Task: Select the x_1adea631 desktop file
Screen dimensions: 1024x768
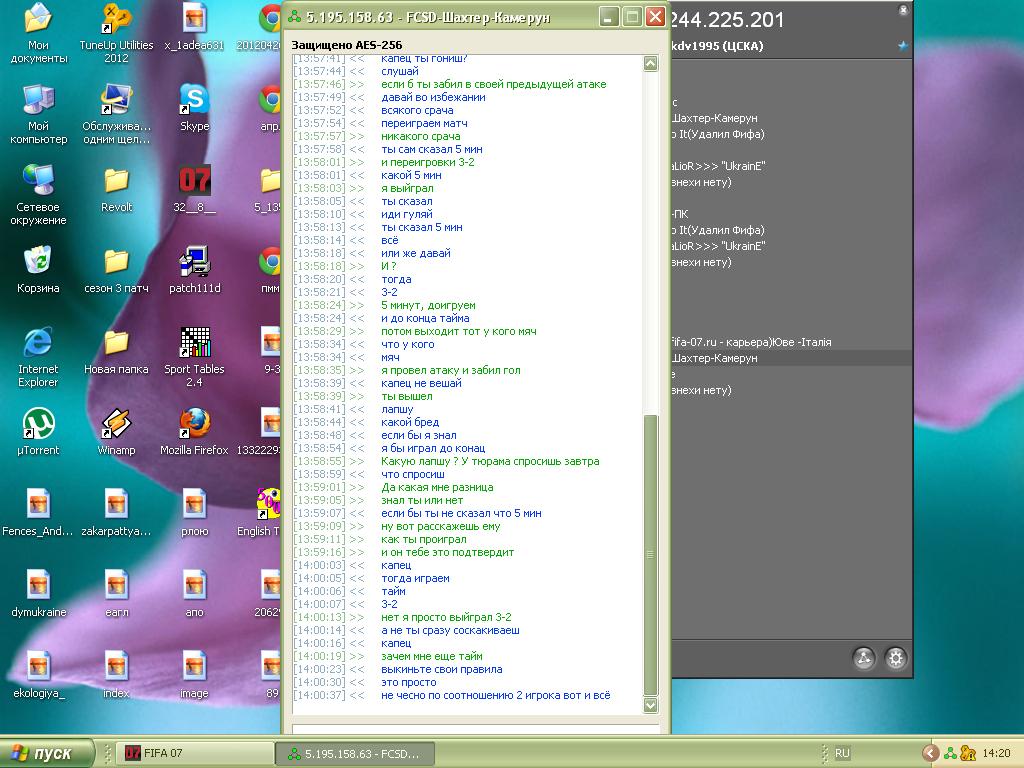Action: (x=194, y=27)
